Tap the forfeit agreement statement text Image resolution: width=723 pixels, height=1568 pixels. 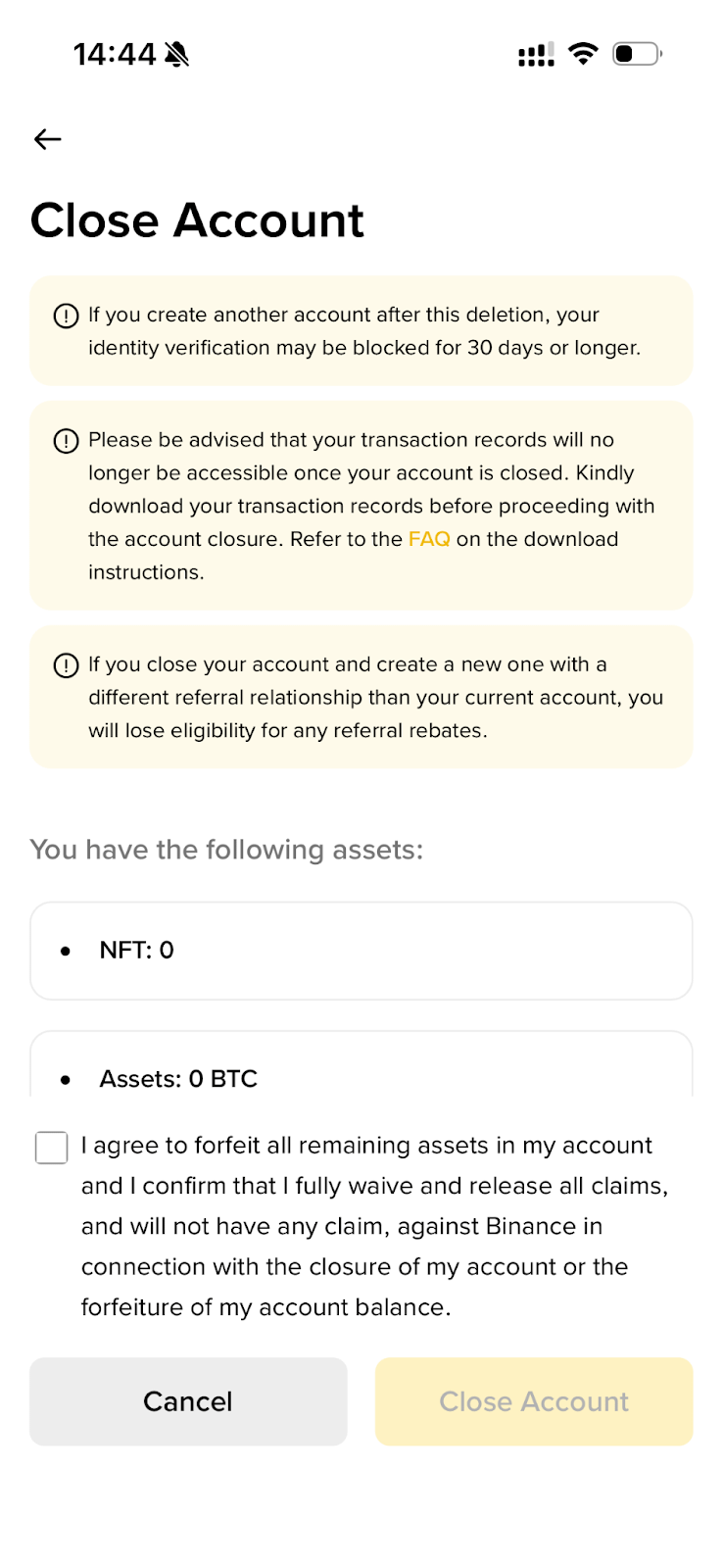pyautogui.click(x=374, y=1226)
